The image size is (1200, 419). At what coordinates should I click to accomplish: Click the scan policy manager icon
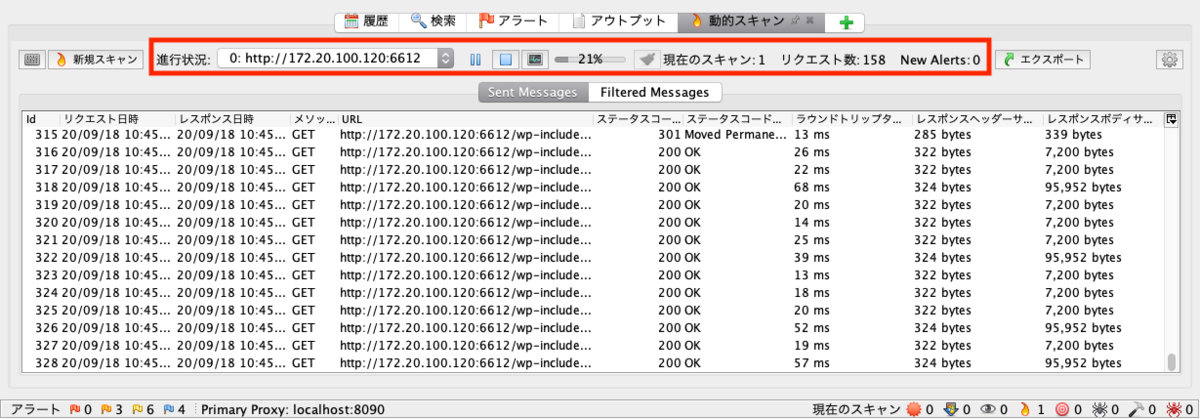coord(31,59)
